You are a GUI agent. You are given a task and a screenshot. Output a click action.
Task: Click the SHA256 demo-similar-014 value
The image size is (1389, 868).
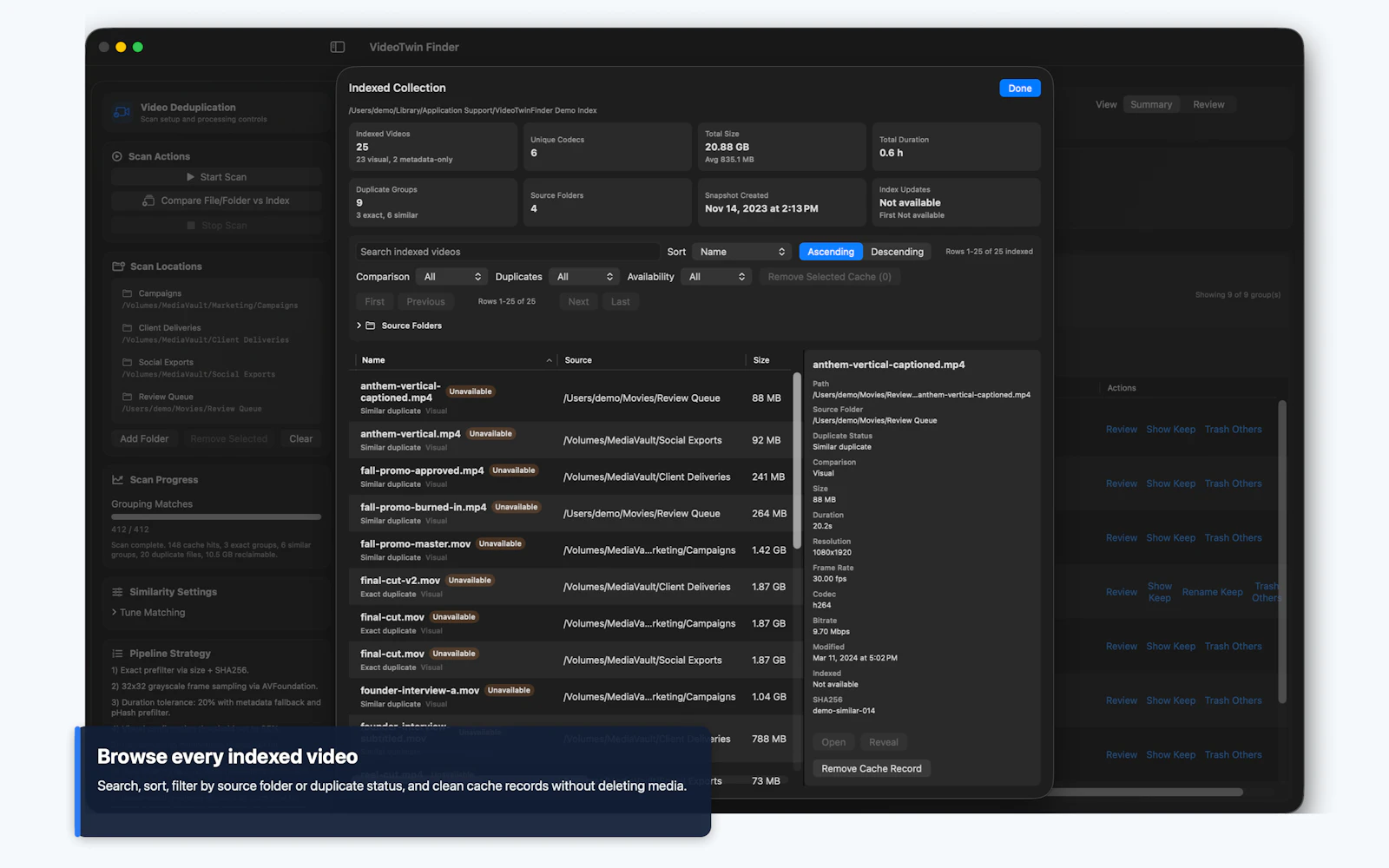pos(844,711)
